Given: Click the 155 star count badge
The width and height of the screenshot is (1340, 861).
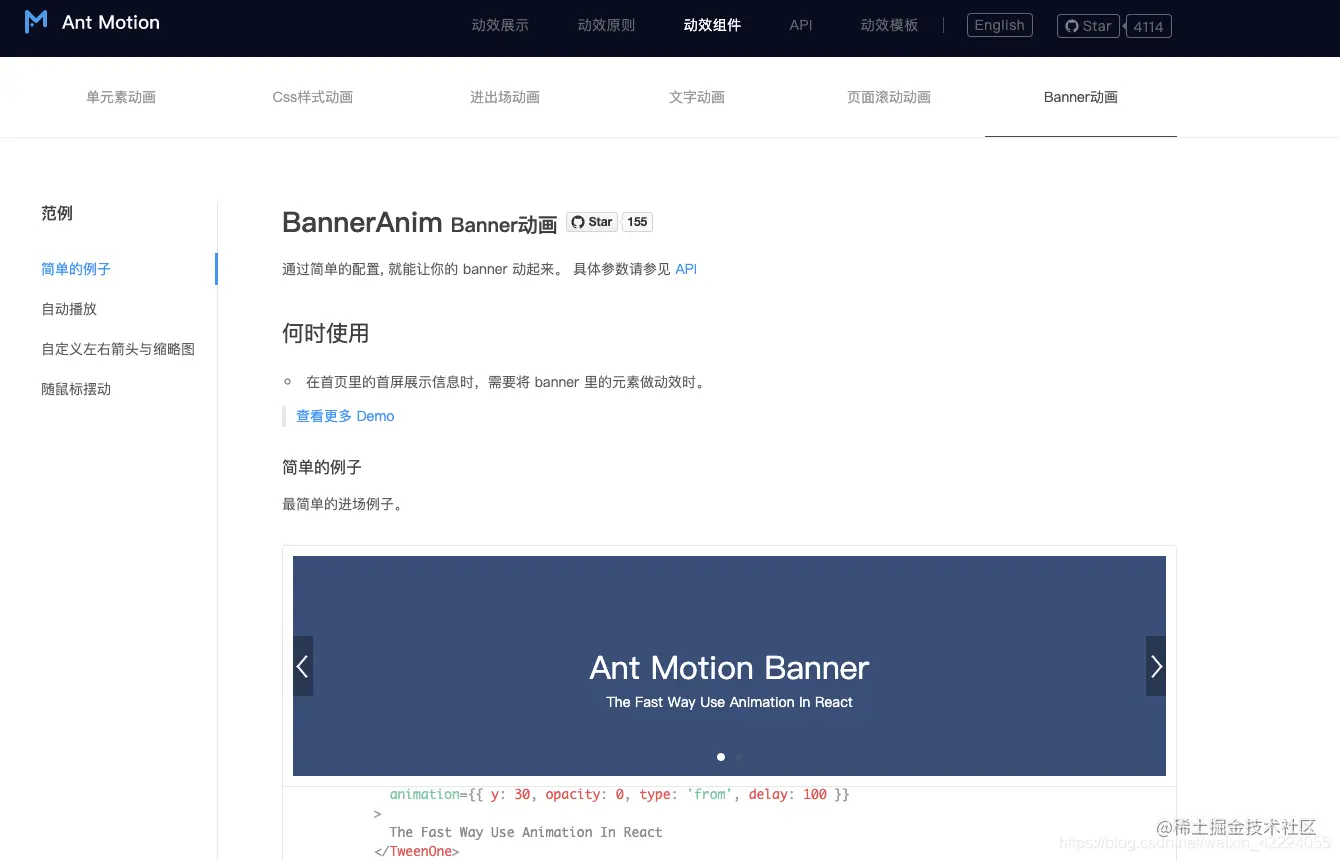Looking at the screenshot, I should 637,222.
